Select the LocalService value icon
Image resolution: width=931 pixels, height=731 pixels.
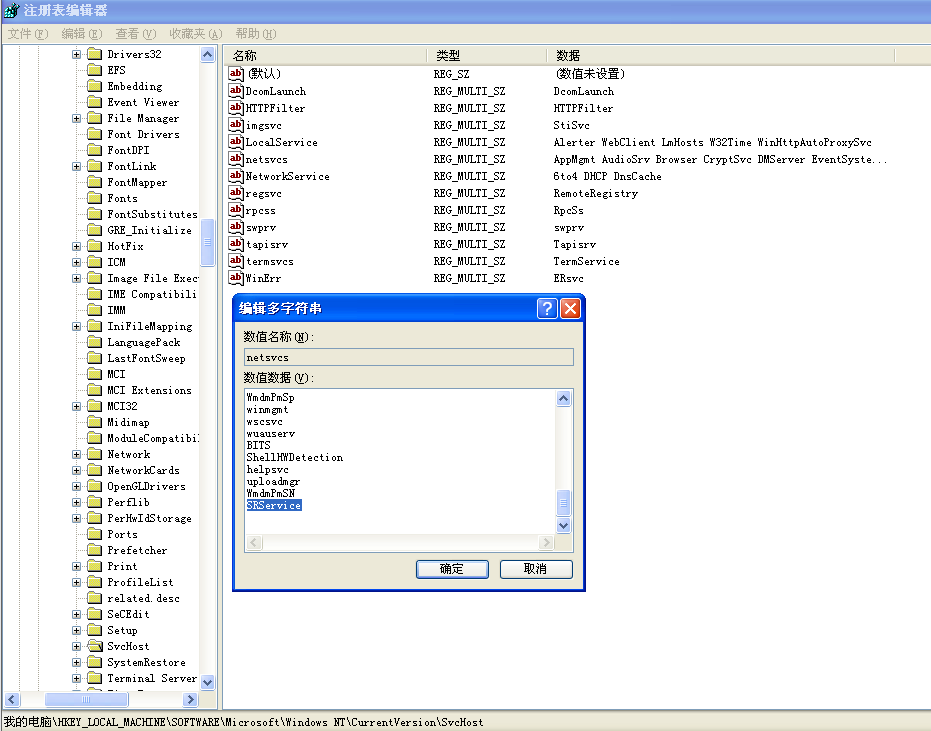[236, 142]
